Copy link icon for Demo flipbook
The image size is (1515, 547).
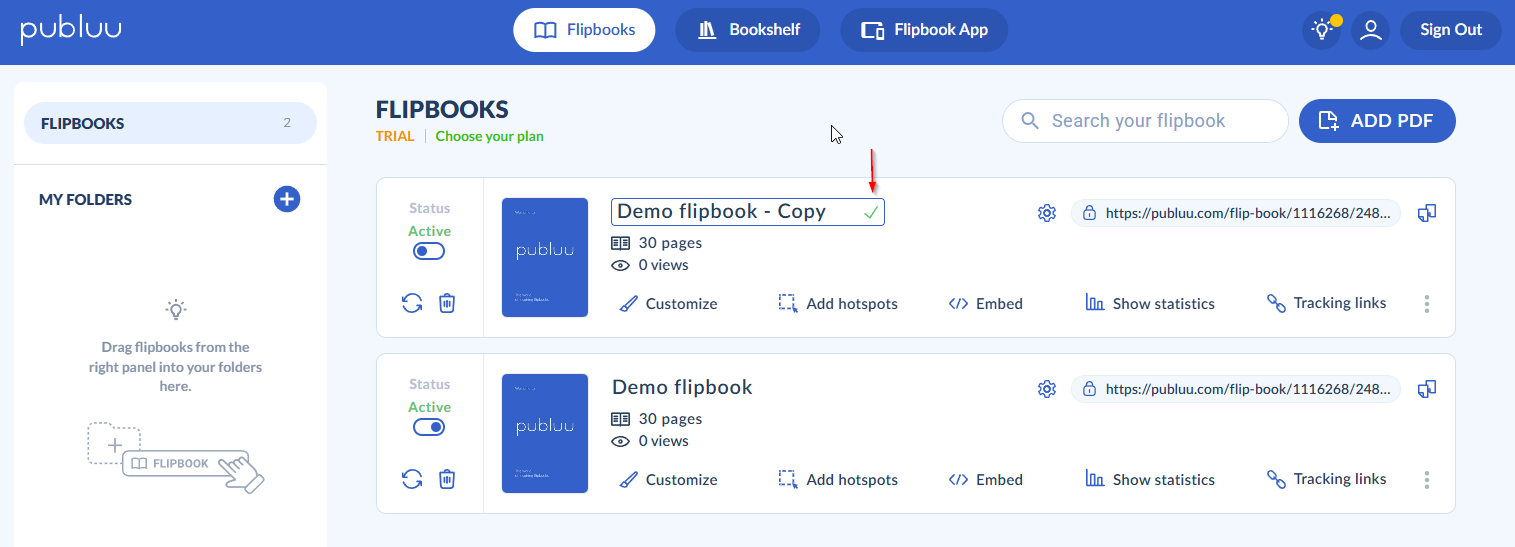tap(1427, 389)
